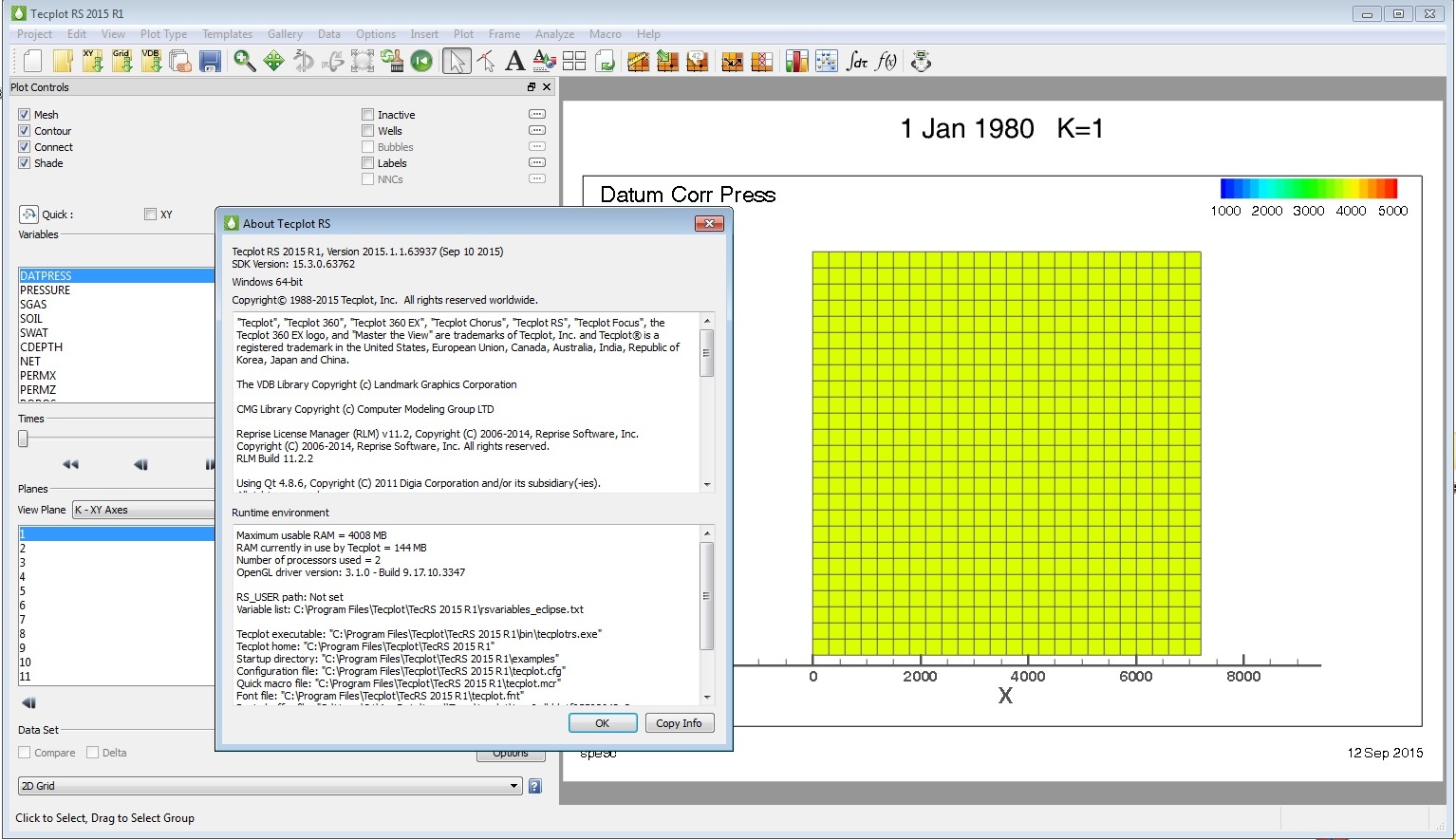Toggle the Shade checkbox
The width and height of the screenshot is (1456, 840).
[24, 163]
